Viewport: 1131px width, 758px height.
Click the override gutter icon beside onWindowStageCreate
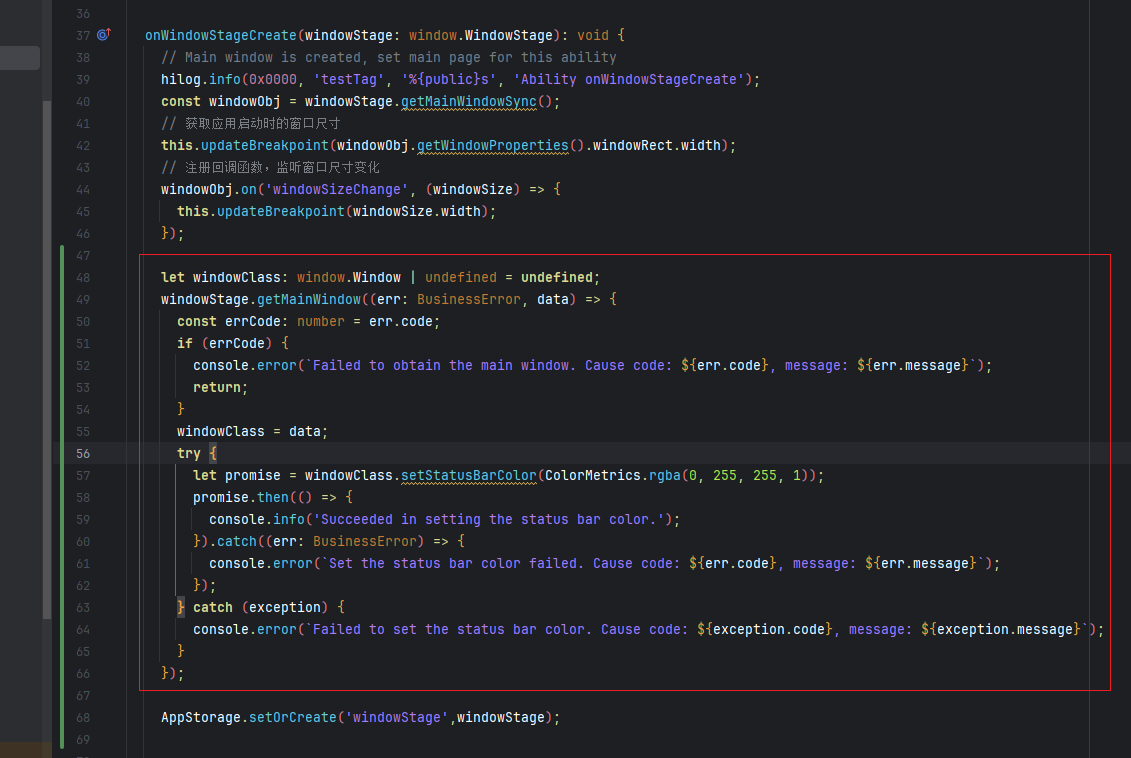click(x=104, y=35)
